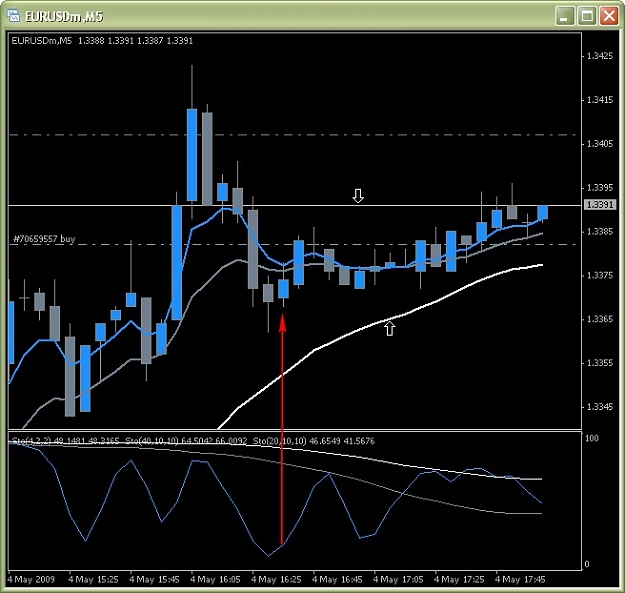The width and height of the screenshot is (625, 593).
Task: Click the 4 May 17:45 time label
Action: click(x=520, y=579)
